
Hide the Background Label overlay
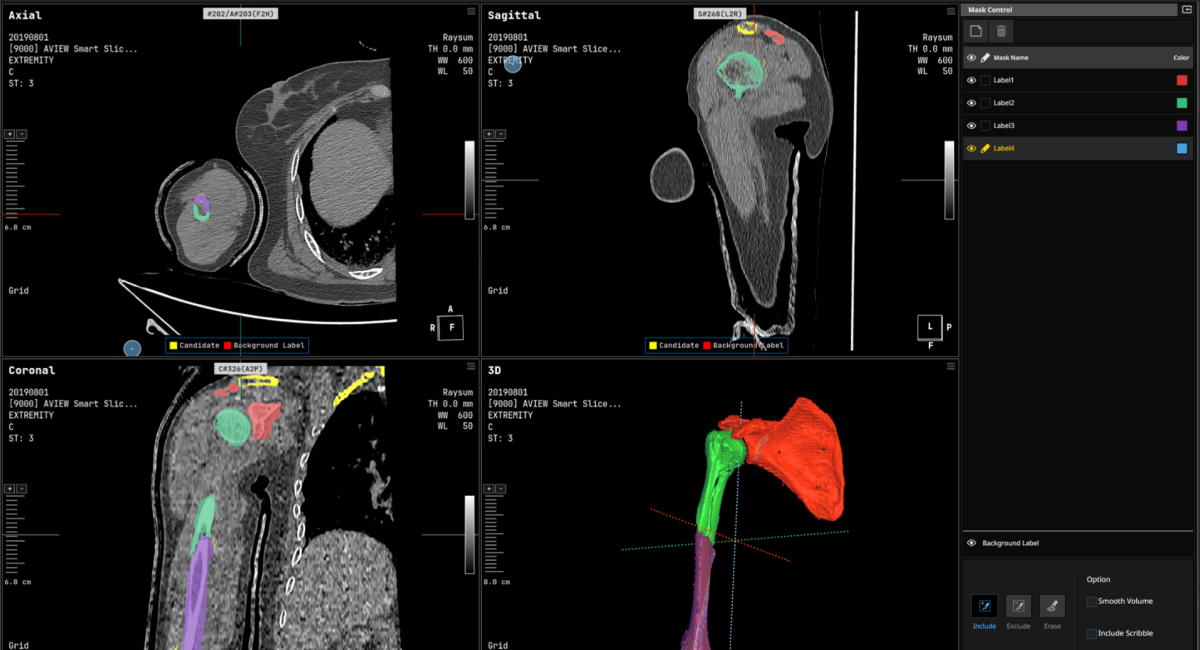pyautogui.click(x=971, y=543)
